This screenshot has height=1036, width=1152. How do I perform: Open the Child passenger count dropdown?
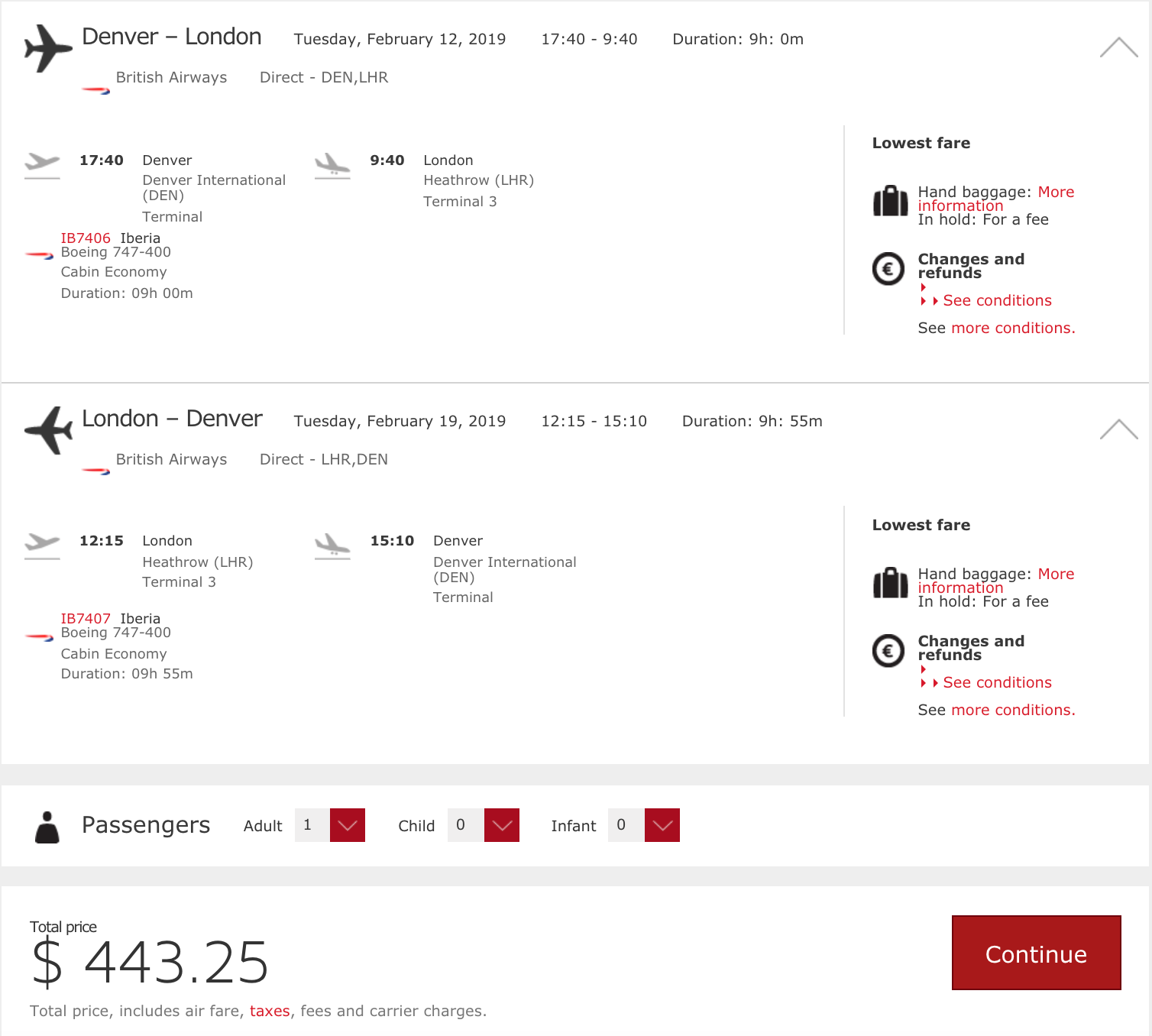502,825
